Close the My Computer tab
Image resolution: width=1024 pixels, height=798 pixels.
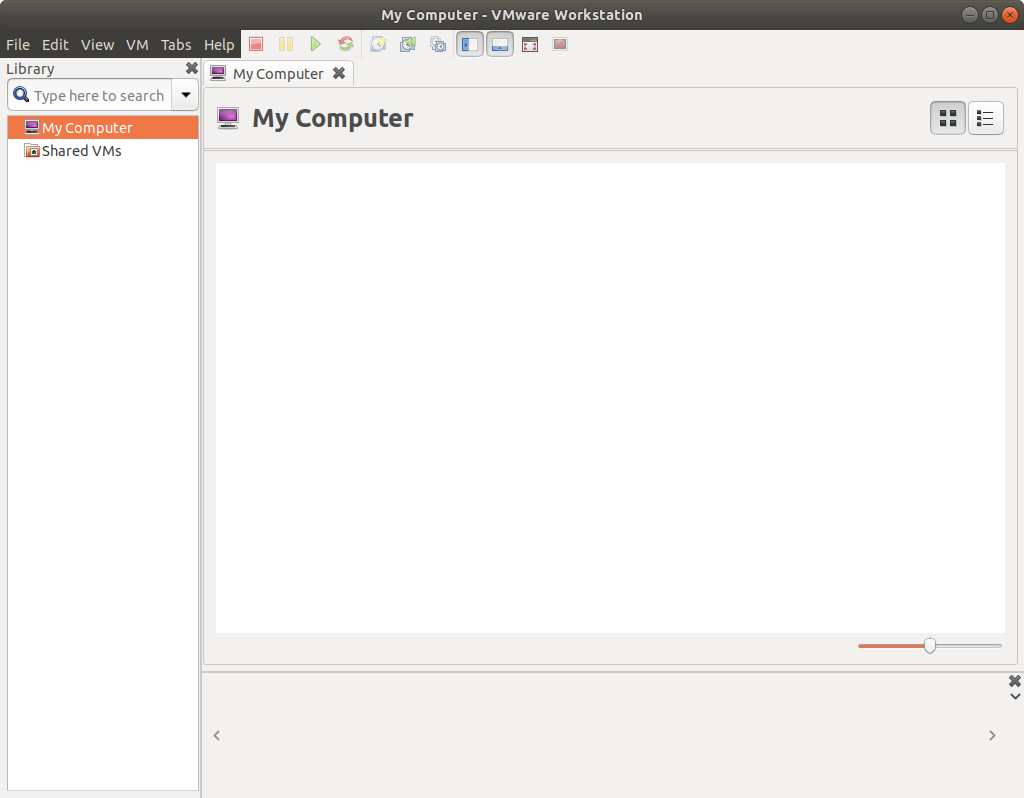tap(339, 73)
